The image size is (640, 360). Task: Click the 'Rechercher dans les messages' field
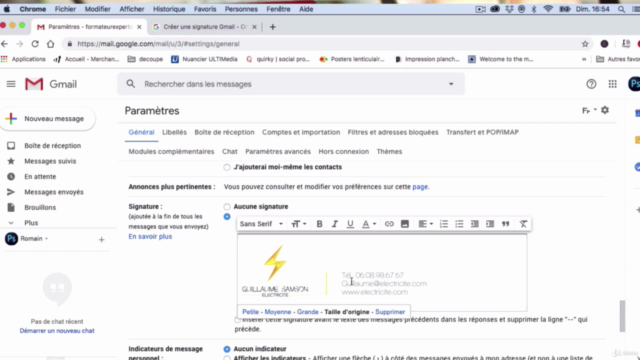(x=291, y=84)
